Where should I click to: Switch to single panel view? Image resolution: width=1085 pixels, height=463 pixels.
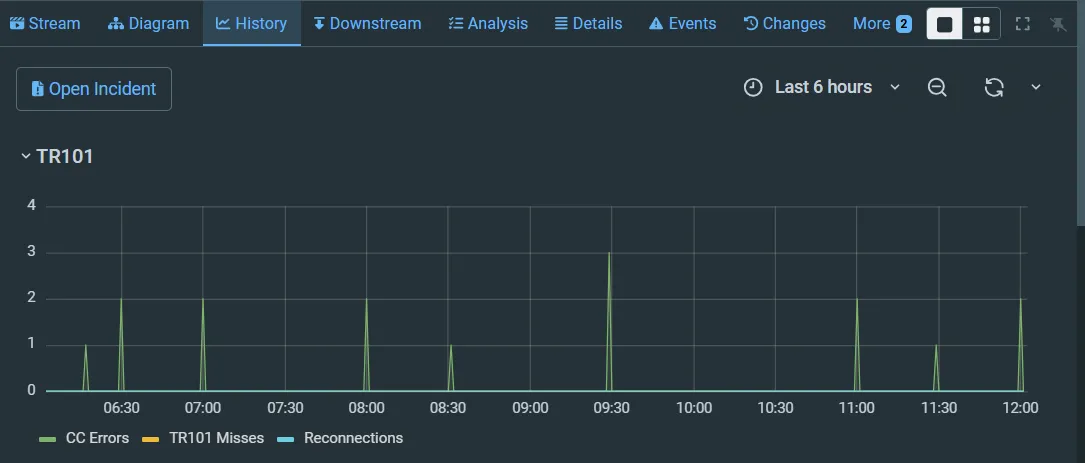(x=945, y=24)
